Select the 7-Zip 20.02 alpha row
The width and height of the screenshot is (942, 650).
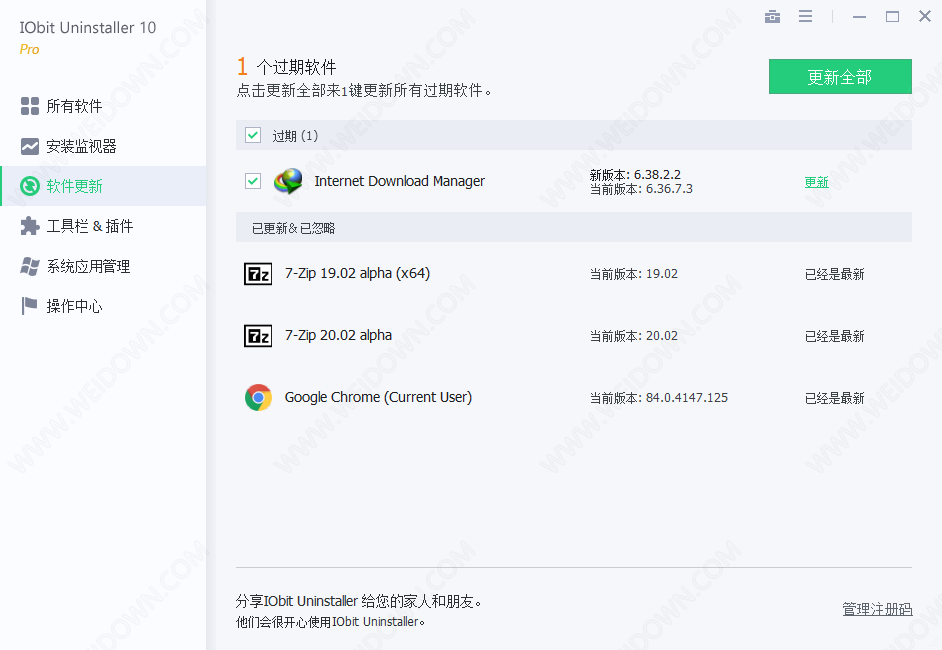coord(574,336)
